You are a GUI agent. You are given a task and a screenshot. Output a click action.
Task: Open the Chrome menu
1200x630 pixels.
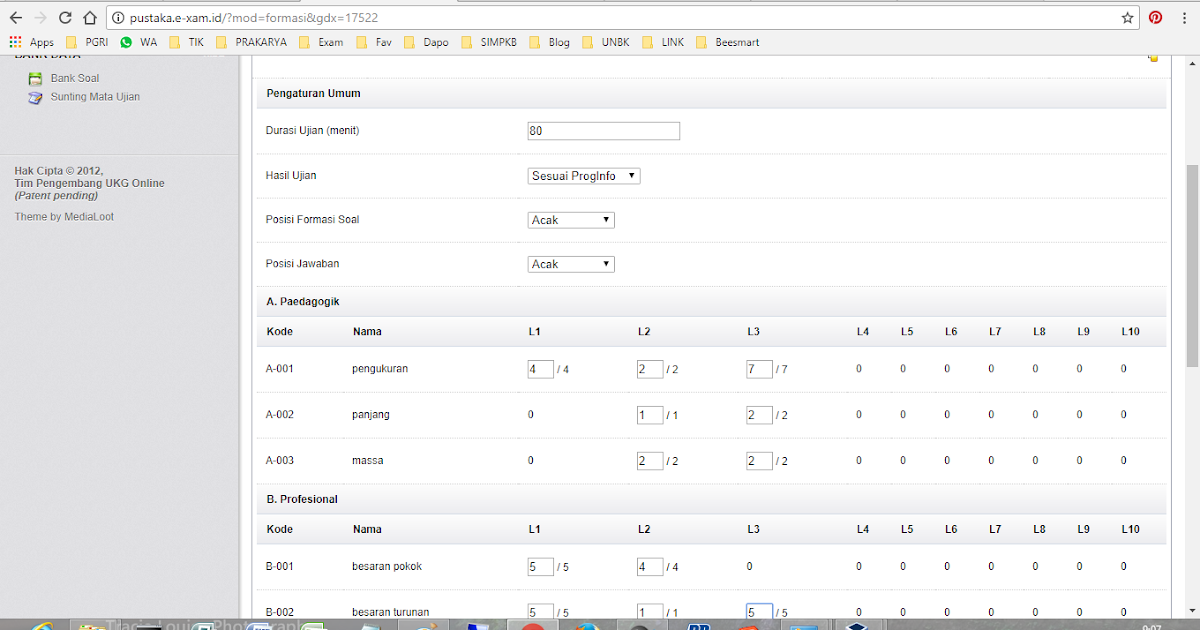[x=1184, y=18]
